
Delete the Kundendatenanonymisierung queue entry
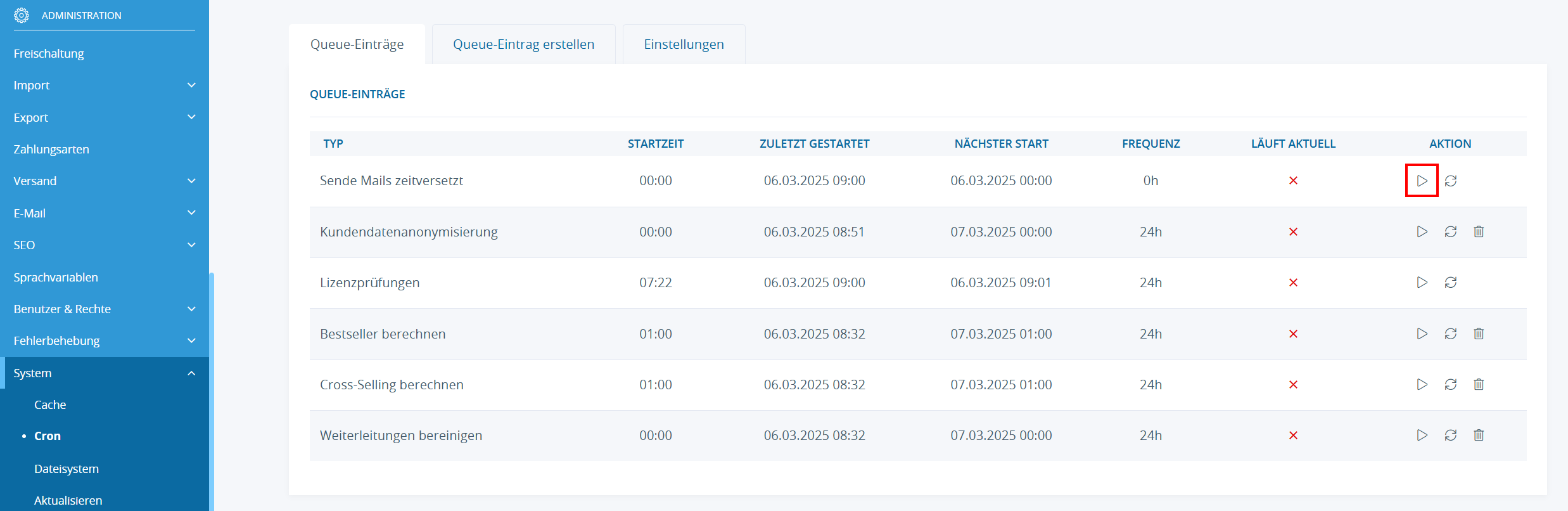pyautogui.click(x=1479, y=232)
